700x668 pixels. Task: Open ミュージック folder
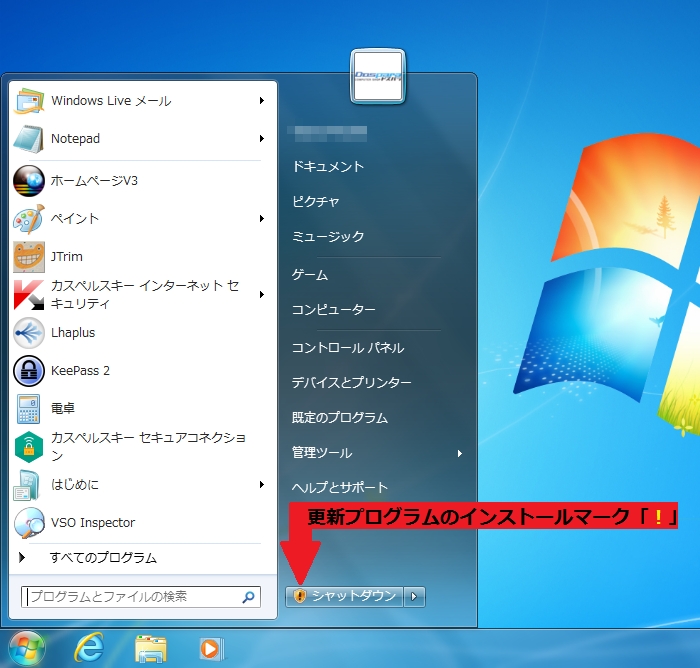[x=328, y=236]
